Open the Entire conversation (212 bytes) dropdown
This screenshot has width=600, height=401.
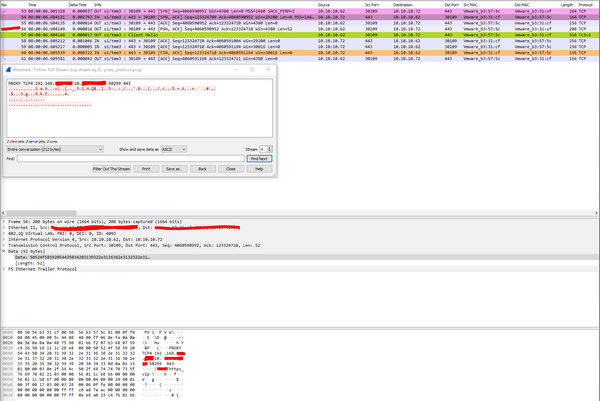pos(55,149)
